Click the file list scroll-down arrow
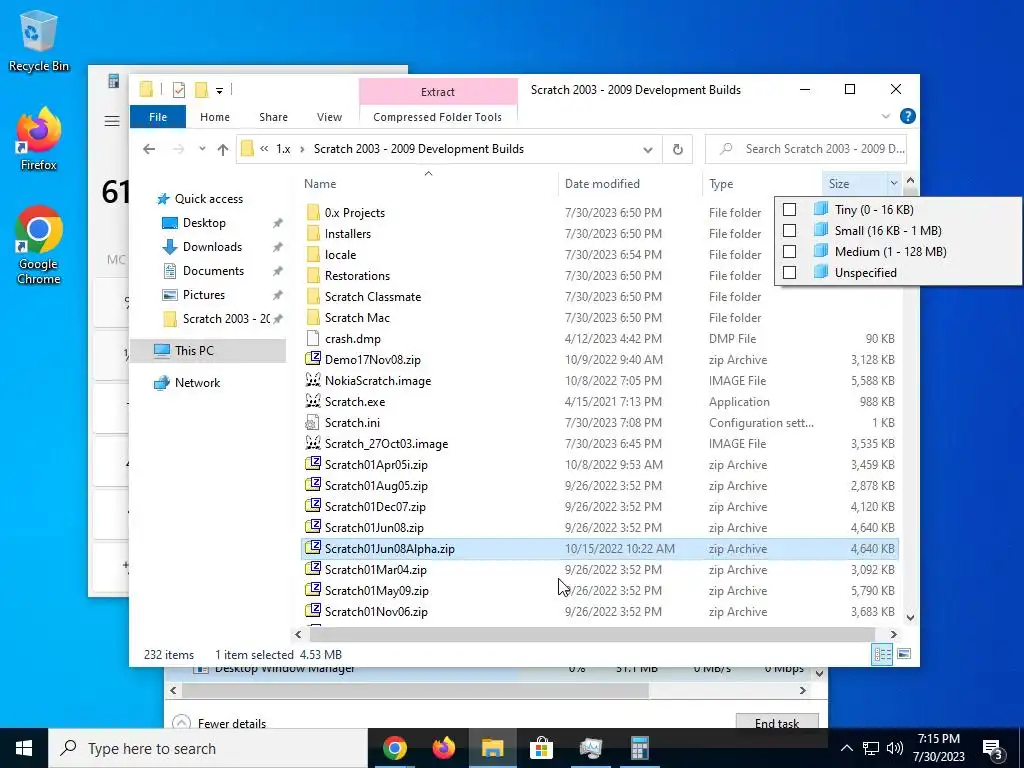1024x768 pixels. pyautogui.click(x=910, y=617)
